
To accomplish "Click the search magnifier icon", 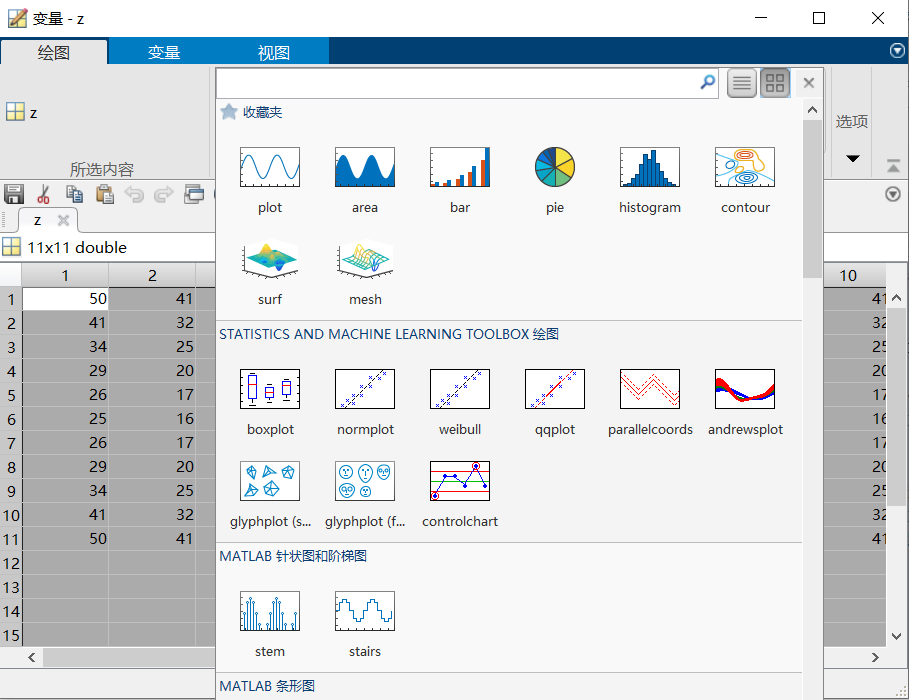I will [707, 82].
